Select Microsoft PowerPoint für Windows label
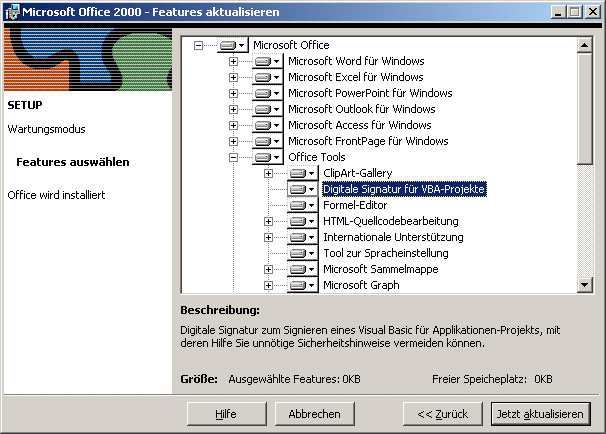The image size is (606, 434). tap(370, 93)
